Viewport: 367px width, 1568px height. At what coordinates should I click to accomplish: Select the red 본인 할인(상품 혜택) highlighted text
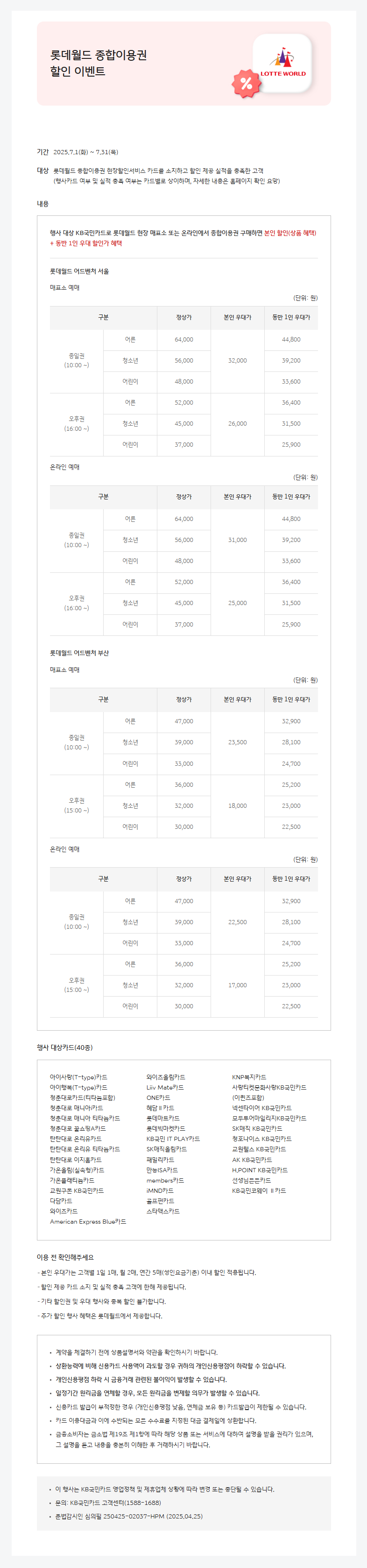point(290,233)
